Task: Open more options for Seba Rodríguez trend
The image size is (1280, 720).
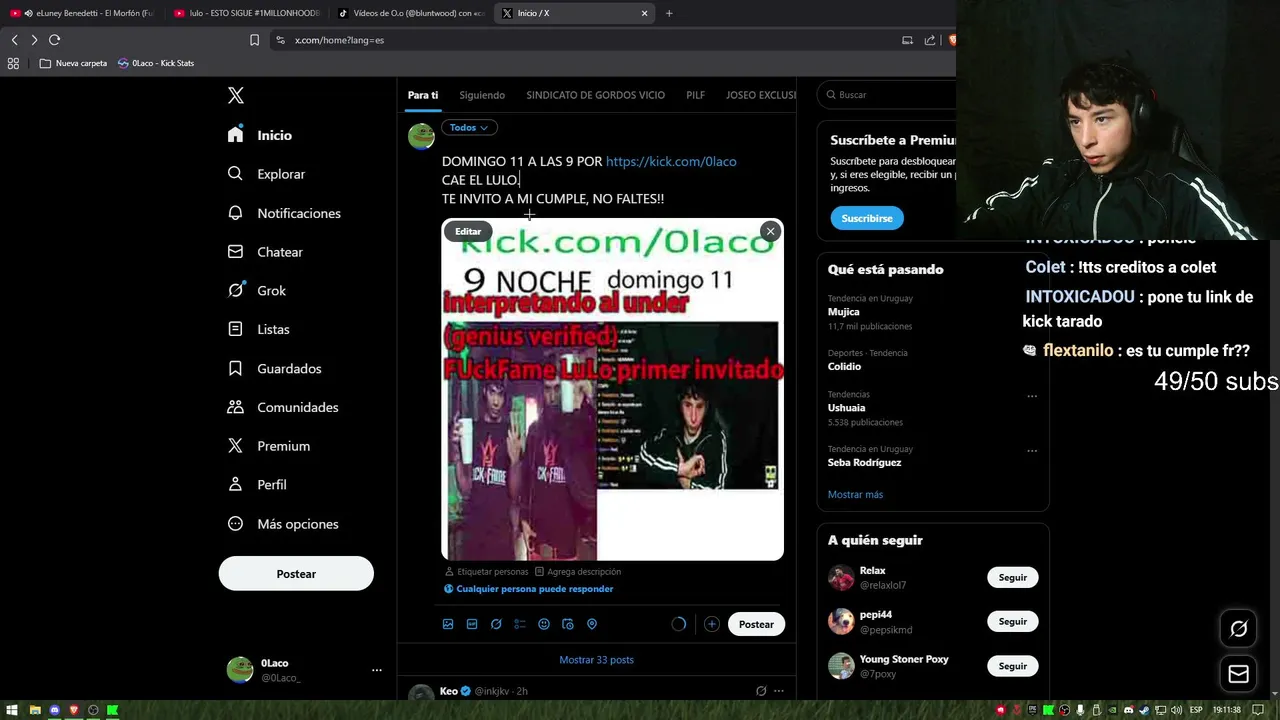Action: pos(1032,451)
